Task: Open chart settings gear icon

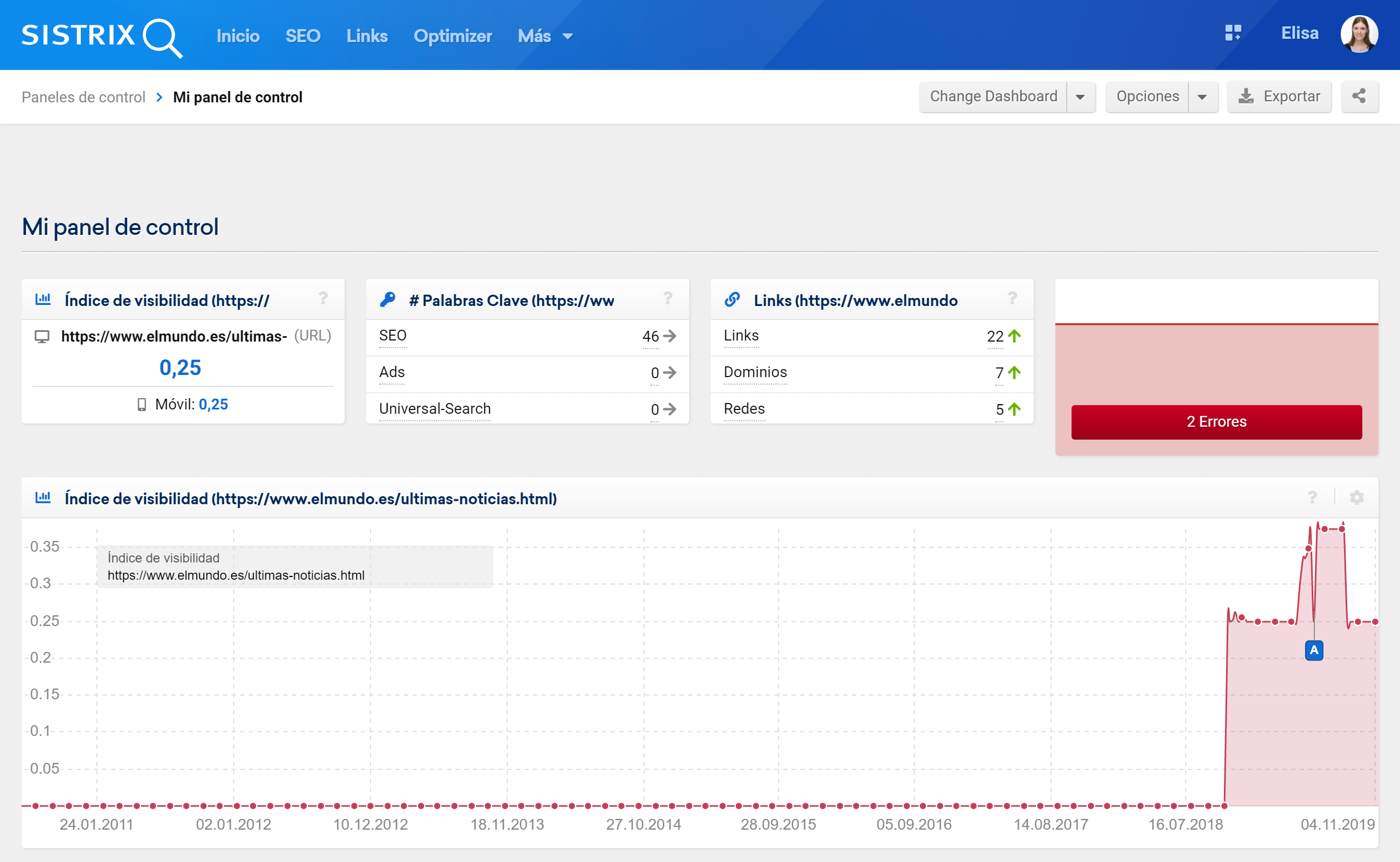Action: pyautogui.click(x=1357, y=498)
